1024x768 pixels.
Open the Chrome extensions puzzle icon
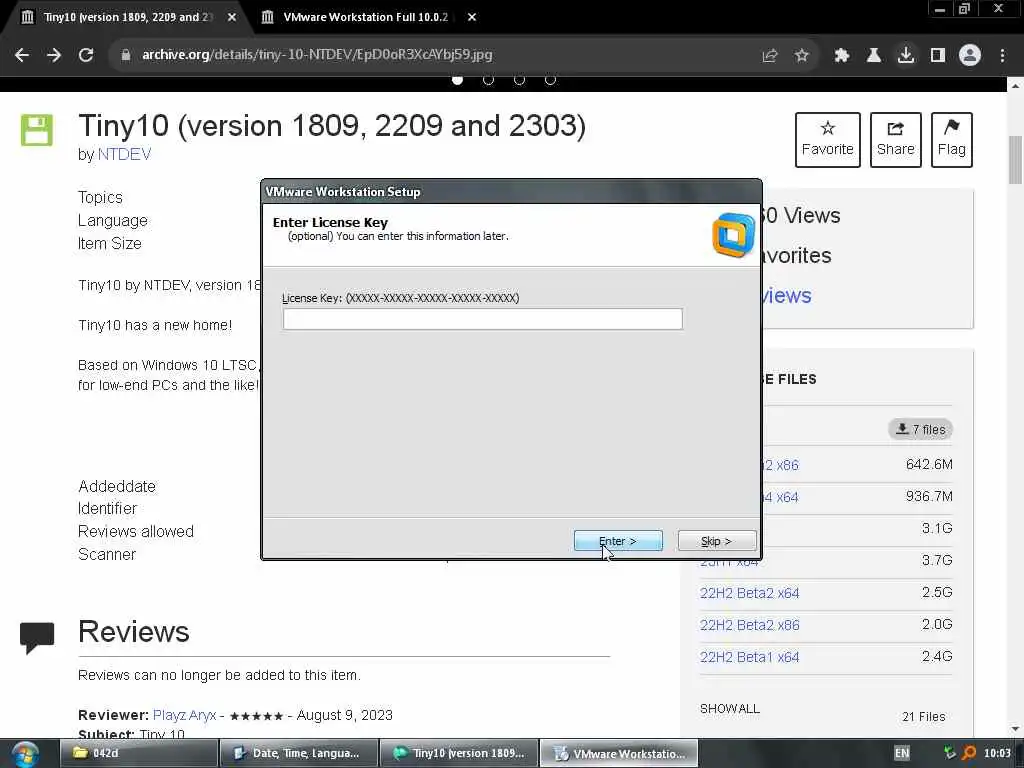(841, 56)
